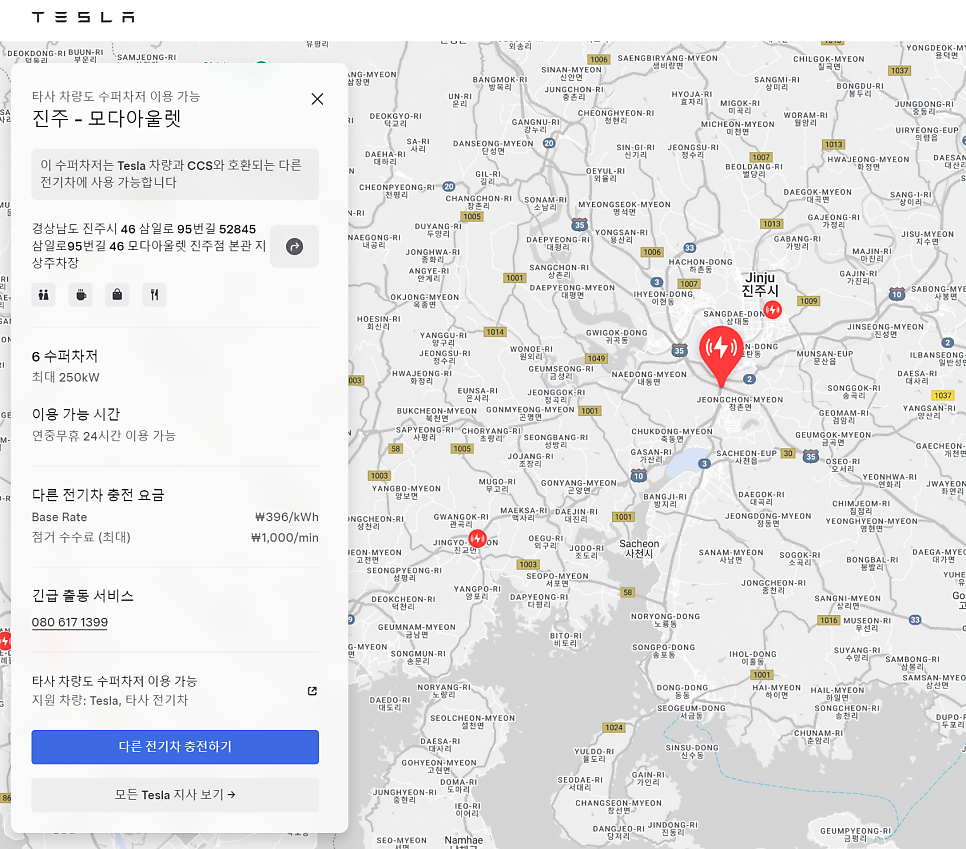Call roadside number 080 617 1399

coord(70,622)
